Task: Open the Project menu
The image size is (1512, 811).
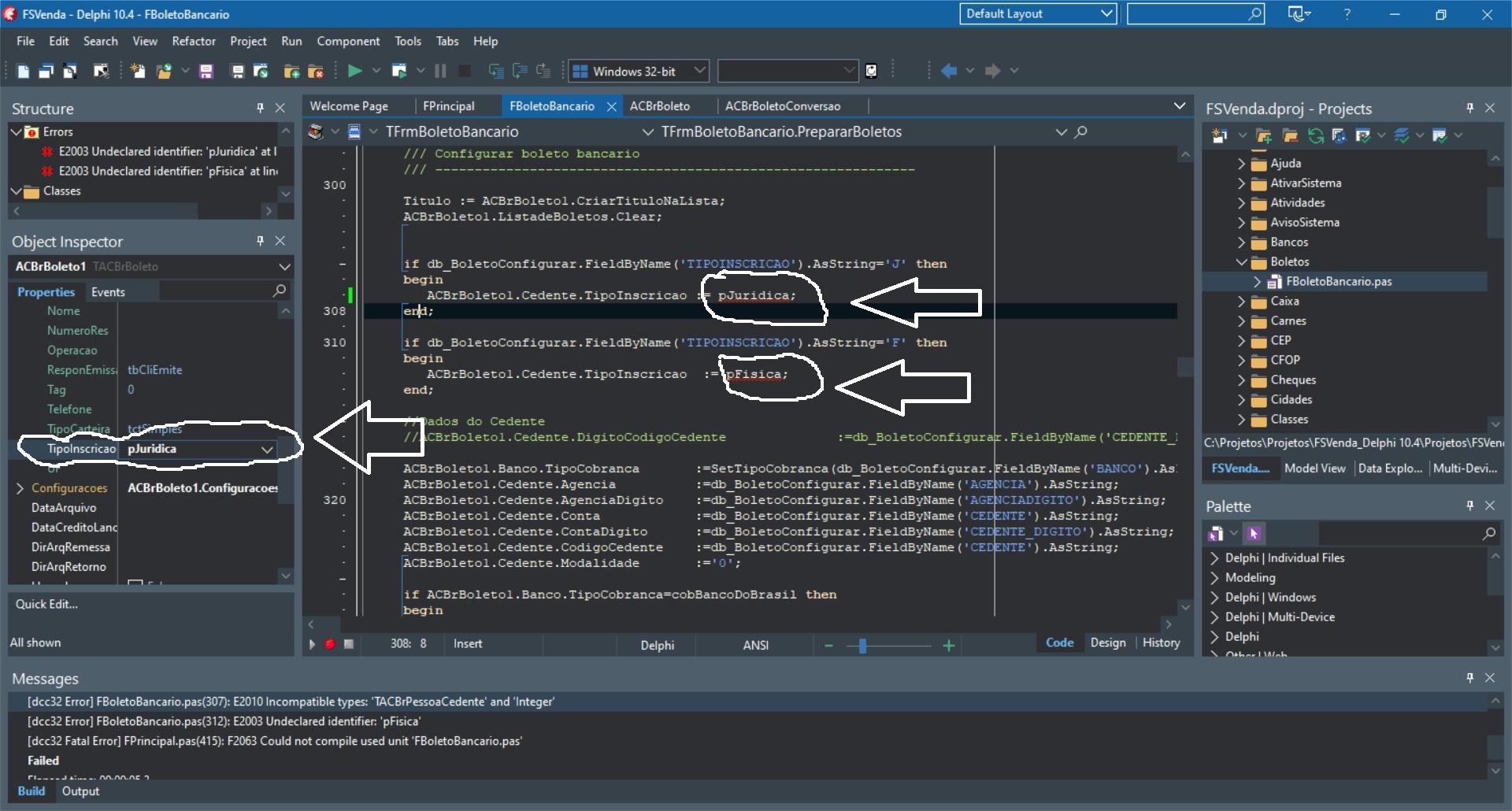Action: tap(248, 41)
